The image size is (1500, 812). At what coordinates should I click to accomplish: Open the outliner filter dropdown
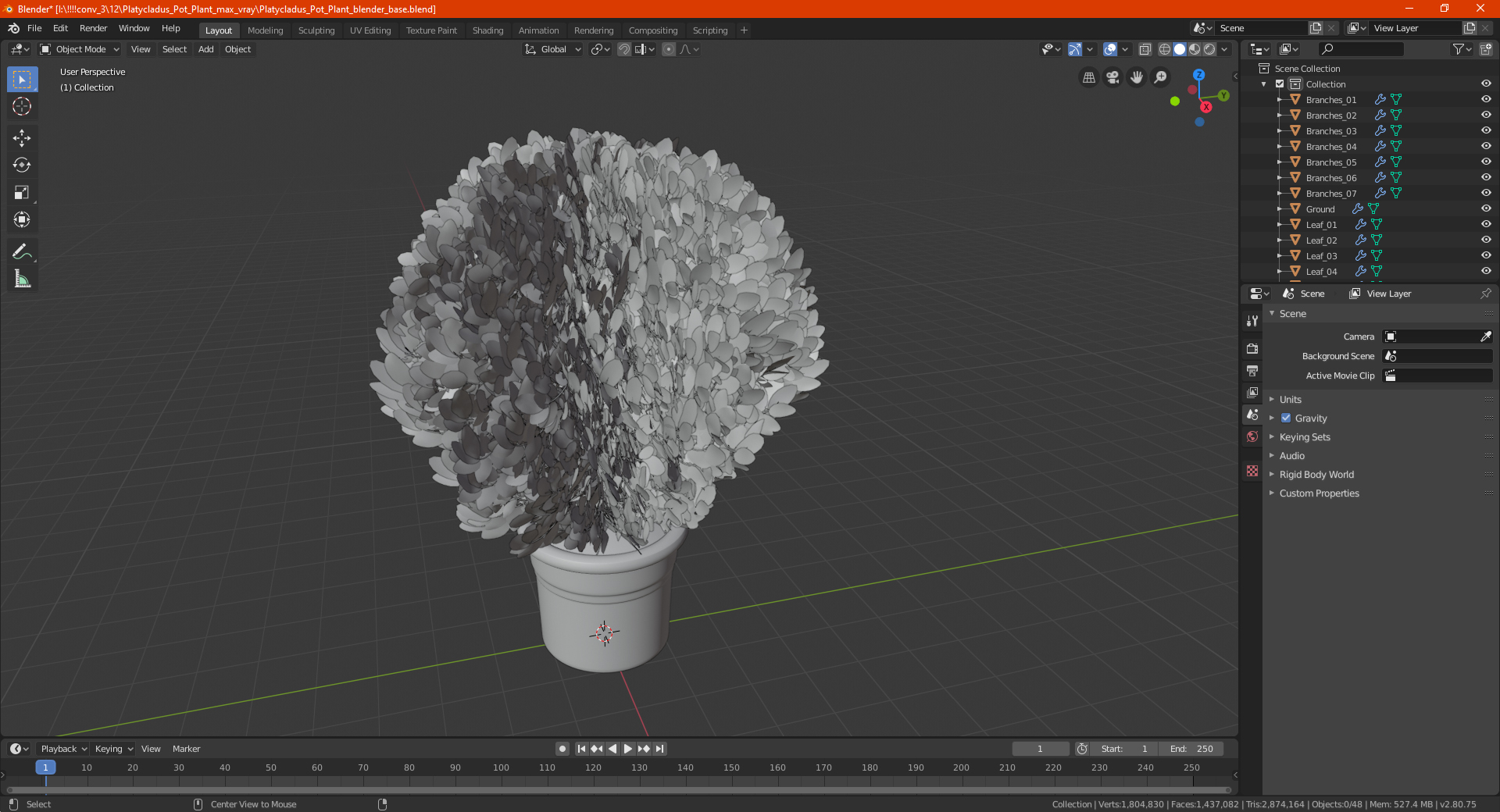[x=1461, y=49]
